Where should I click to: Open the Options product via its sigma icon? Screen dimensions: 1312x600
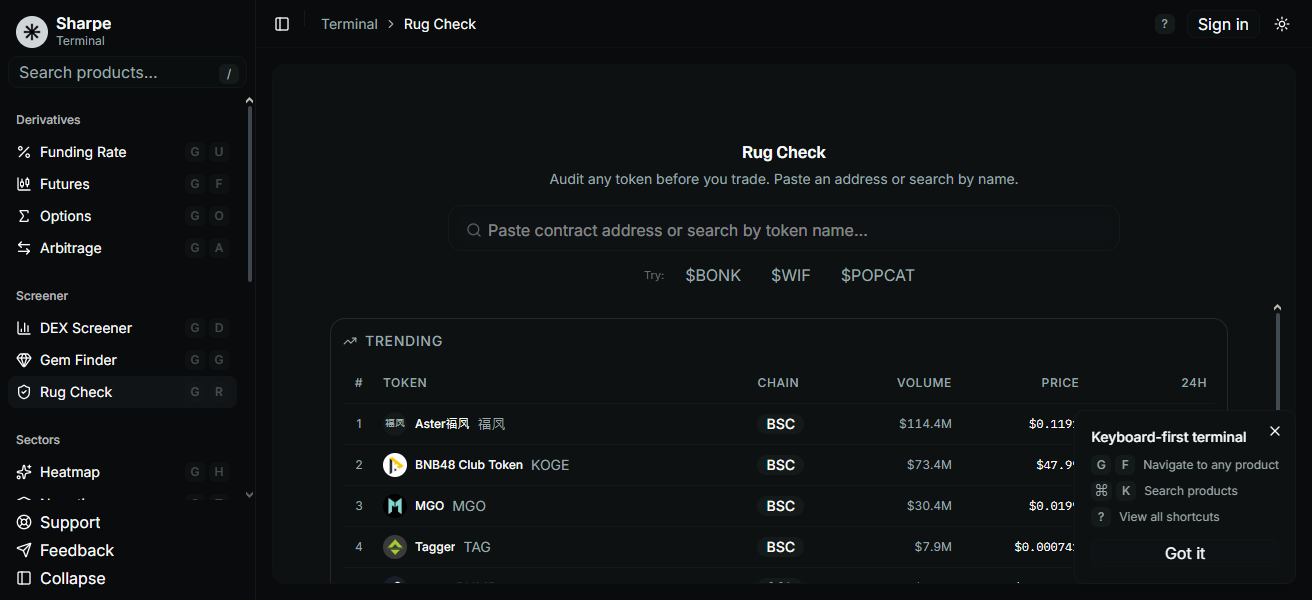click(x=24, y=215)
